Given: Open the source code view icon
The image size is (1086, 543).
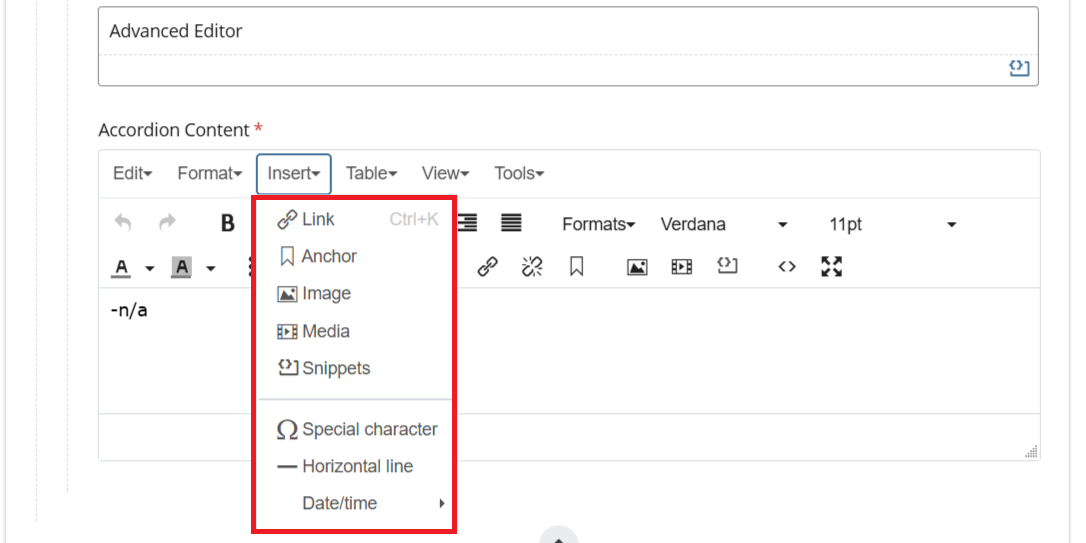Looking at the screenshot, I should tap(787, 267).
